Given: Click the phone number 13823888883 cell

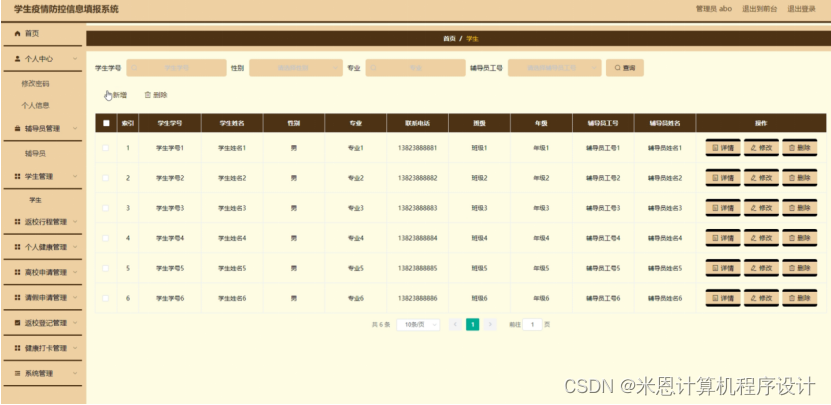Looking at the screenshot, I should 418,208.
